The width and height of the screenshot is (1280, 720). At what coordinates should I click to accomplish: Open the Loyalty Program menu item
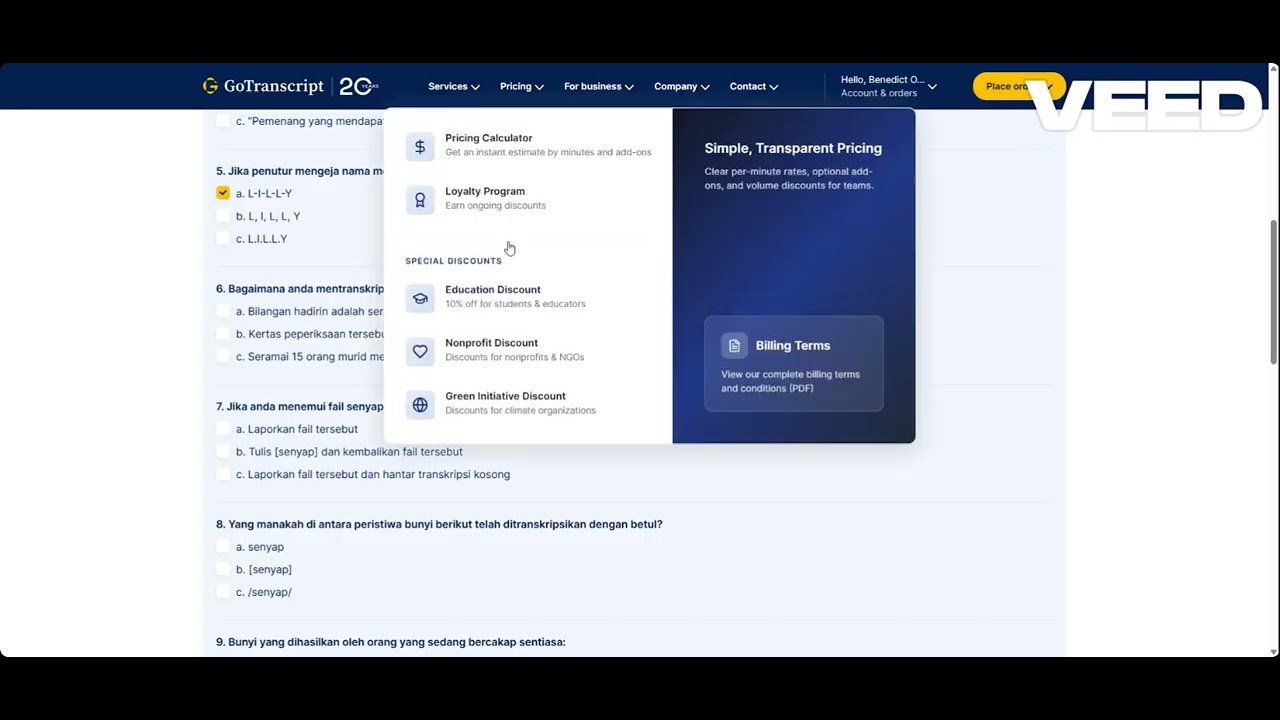[528, 198]
